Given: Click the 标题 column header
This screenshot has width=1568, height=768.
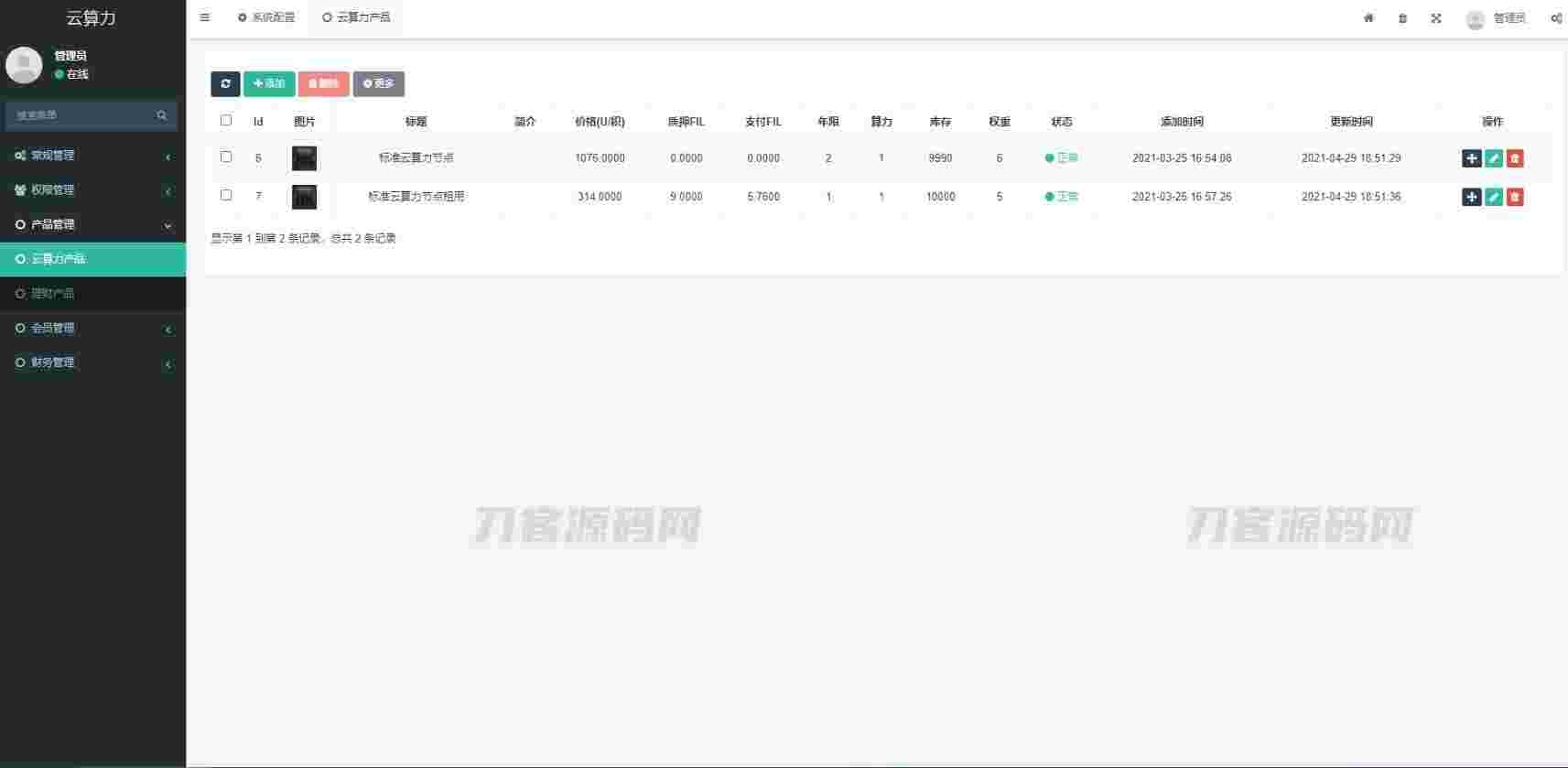Looking at the screenshot, I should 416,122.
